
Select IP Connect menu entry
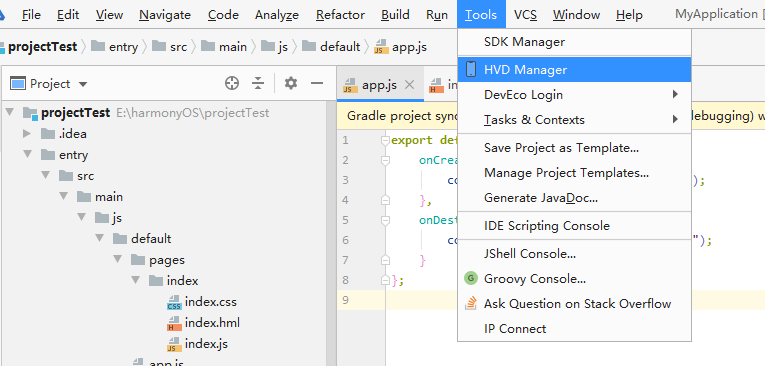pyautogui.click(x=574, y=329)
